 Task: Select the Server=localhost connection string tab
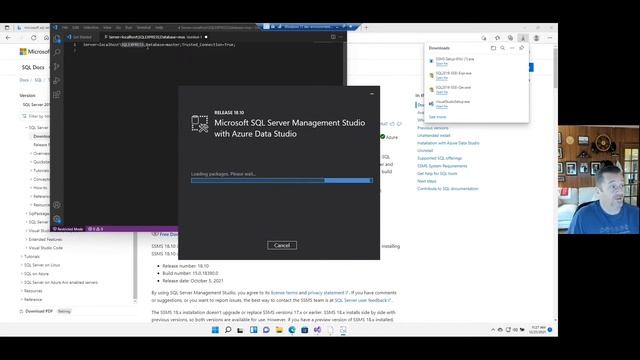155,37
